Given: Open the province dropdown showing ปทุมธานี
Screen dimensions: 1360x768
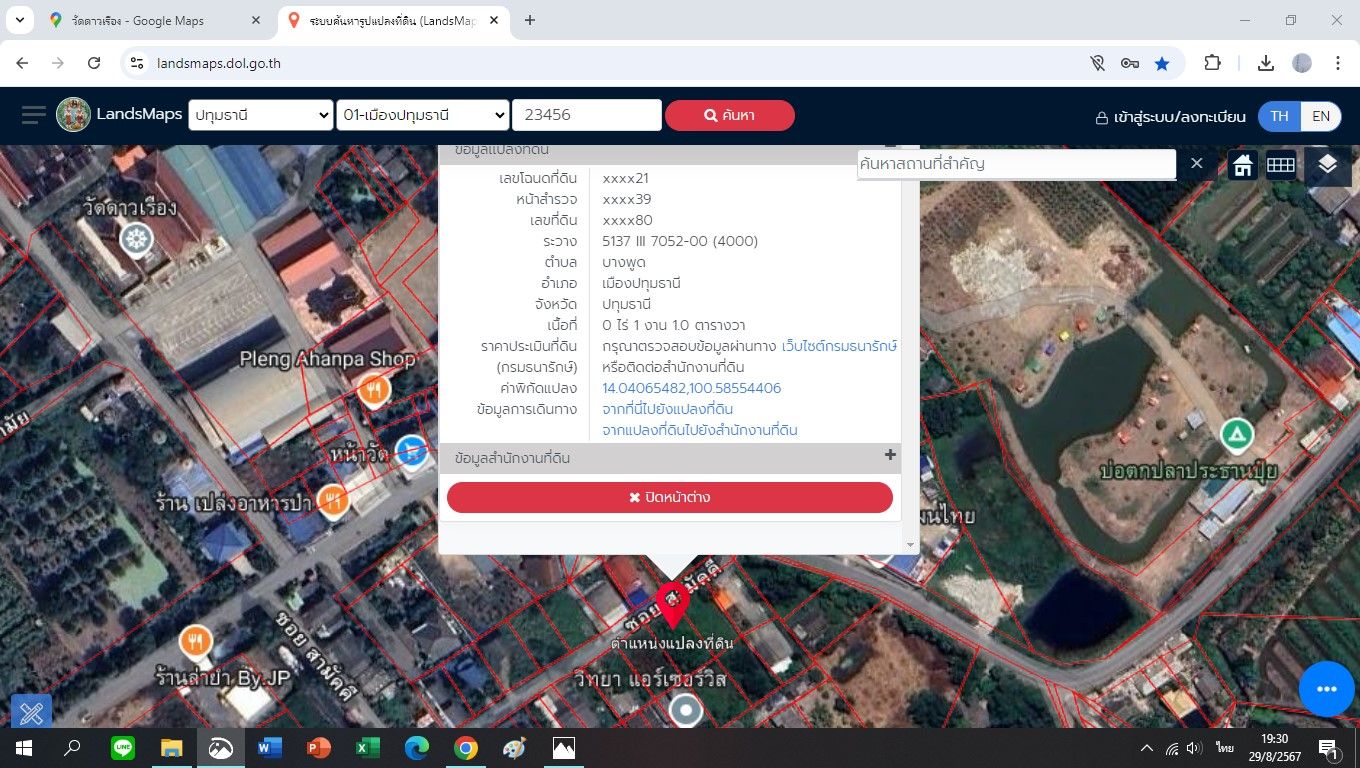Looking at the screenshot, I should [260, 115].
